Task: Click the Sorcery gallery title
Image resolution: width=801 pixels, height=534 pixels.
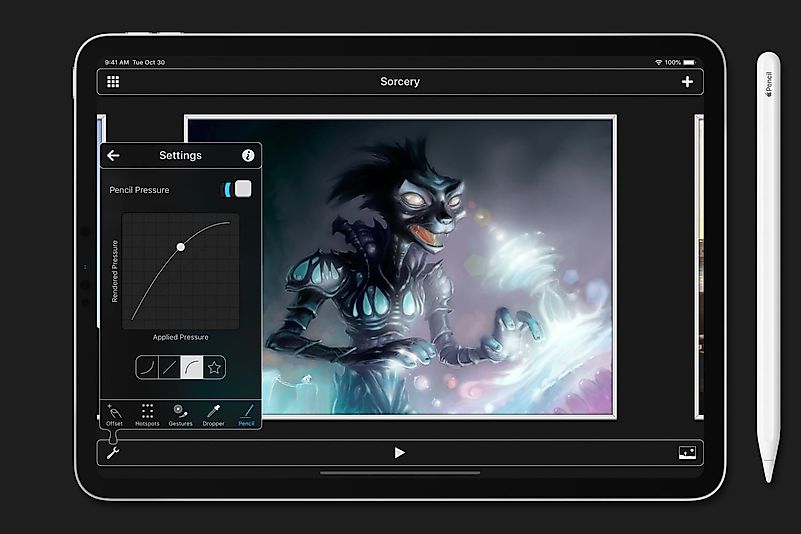Action: (x=400, y=82)
